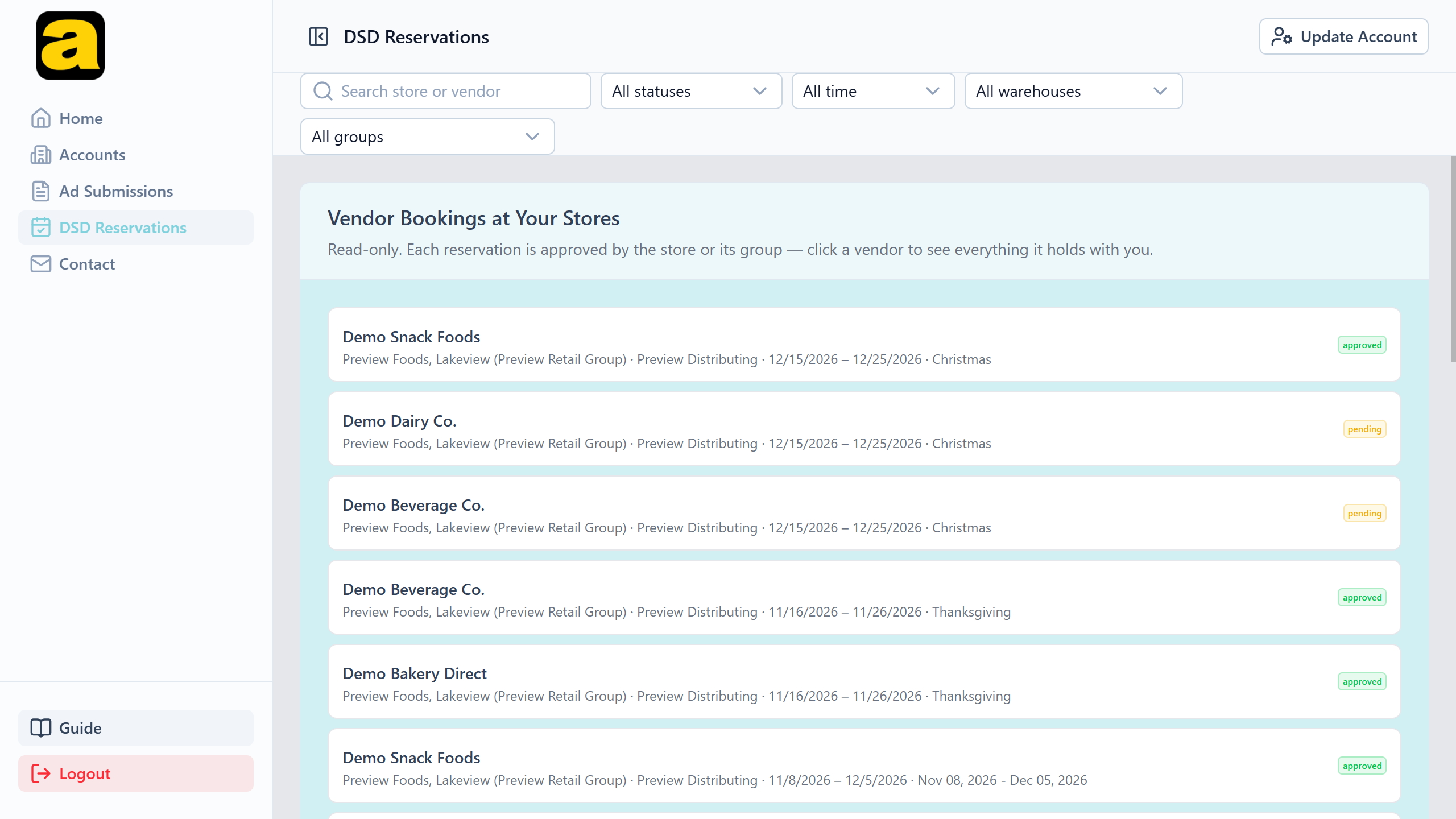Open the Contact page

click(x=136, y=264)
